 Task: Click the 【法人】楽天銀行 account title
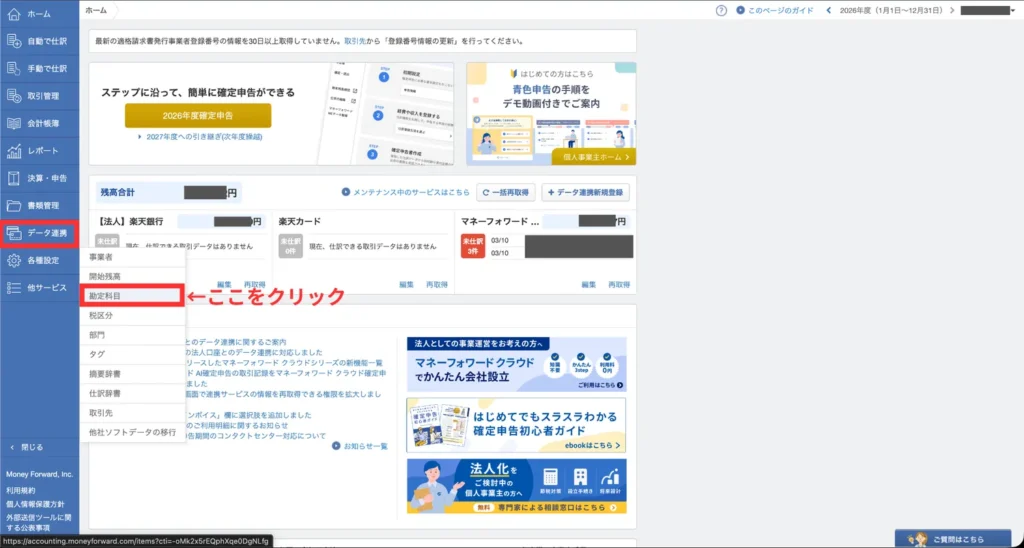[129, 221]
